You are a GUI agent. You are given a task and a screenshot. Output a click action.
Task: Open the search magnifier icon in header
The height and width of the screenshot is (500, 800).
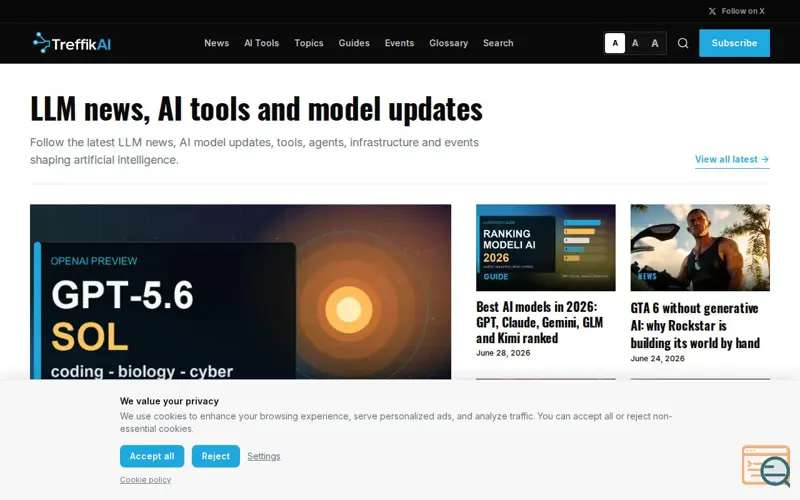683,43
